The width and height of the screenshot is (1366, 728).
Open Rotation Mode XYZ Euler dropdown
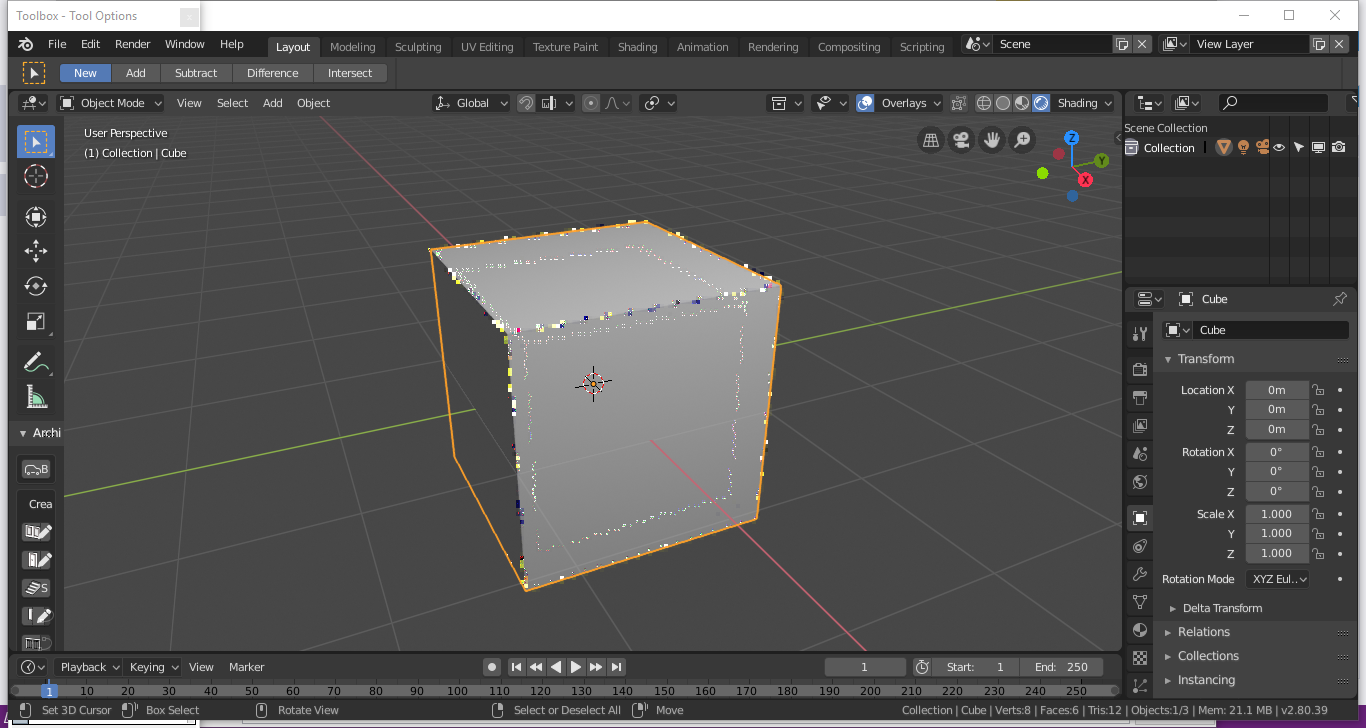1277,579
